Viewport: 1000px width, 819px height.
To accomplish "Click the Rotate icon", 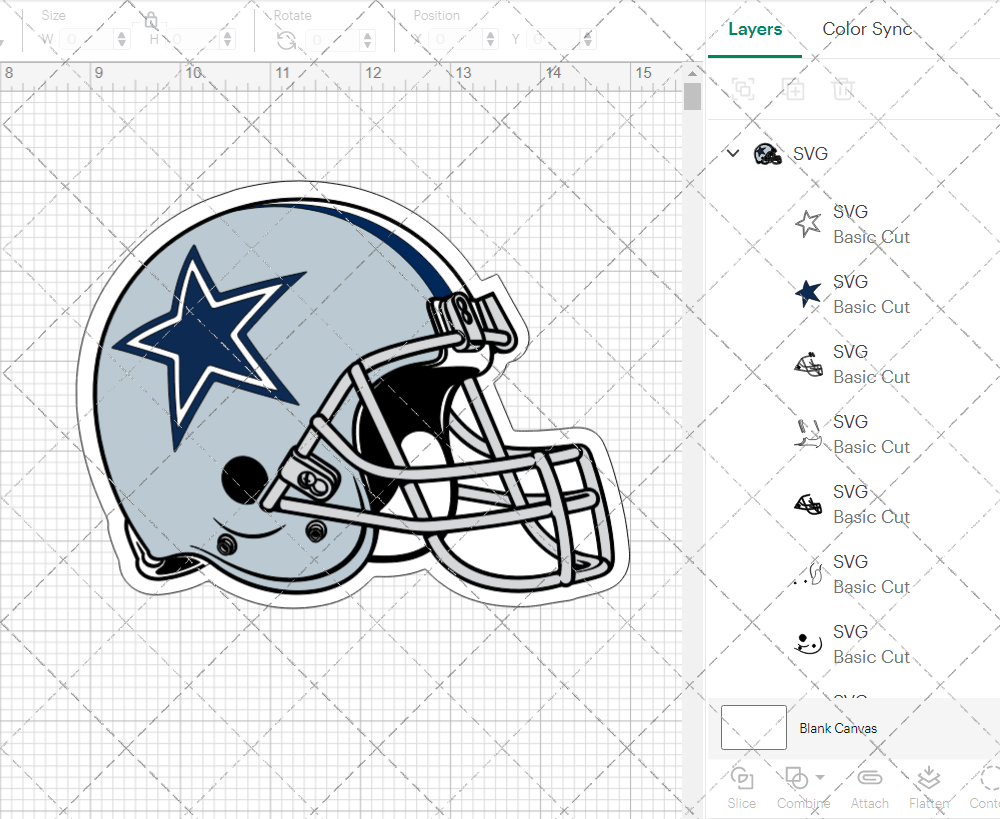I will (286, 40).
